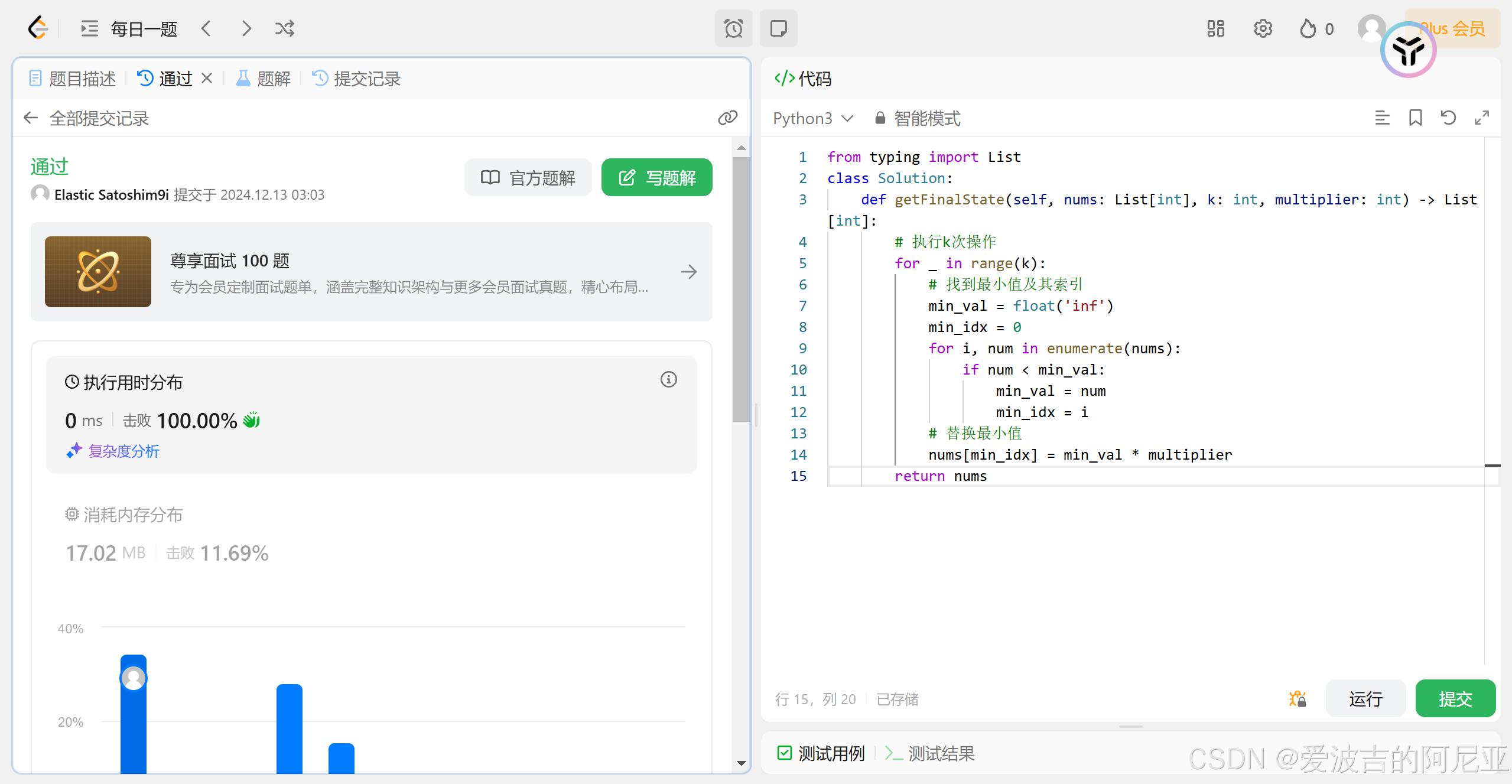Click the debugger bug icon
The width and height of the screenshot is (1512, 784).
point(1298,699)
